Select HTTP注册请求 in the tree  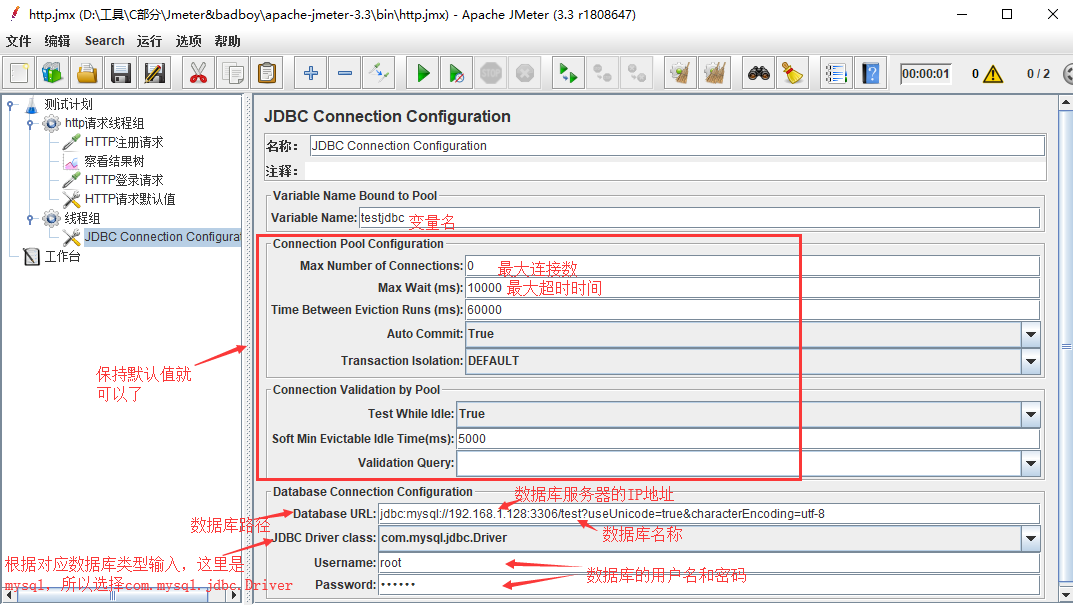tap(124, 142)
